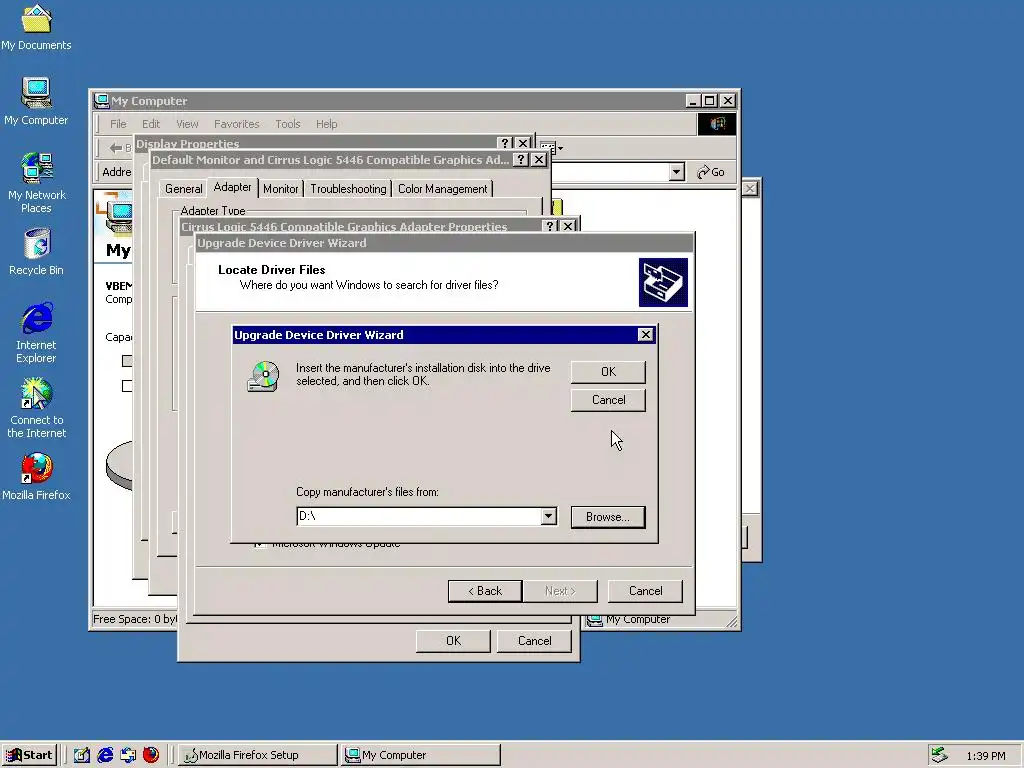This screenshot has height=768, width=1024.
Task: Open Edit menu in My Computer
Action: pos(151,124)
